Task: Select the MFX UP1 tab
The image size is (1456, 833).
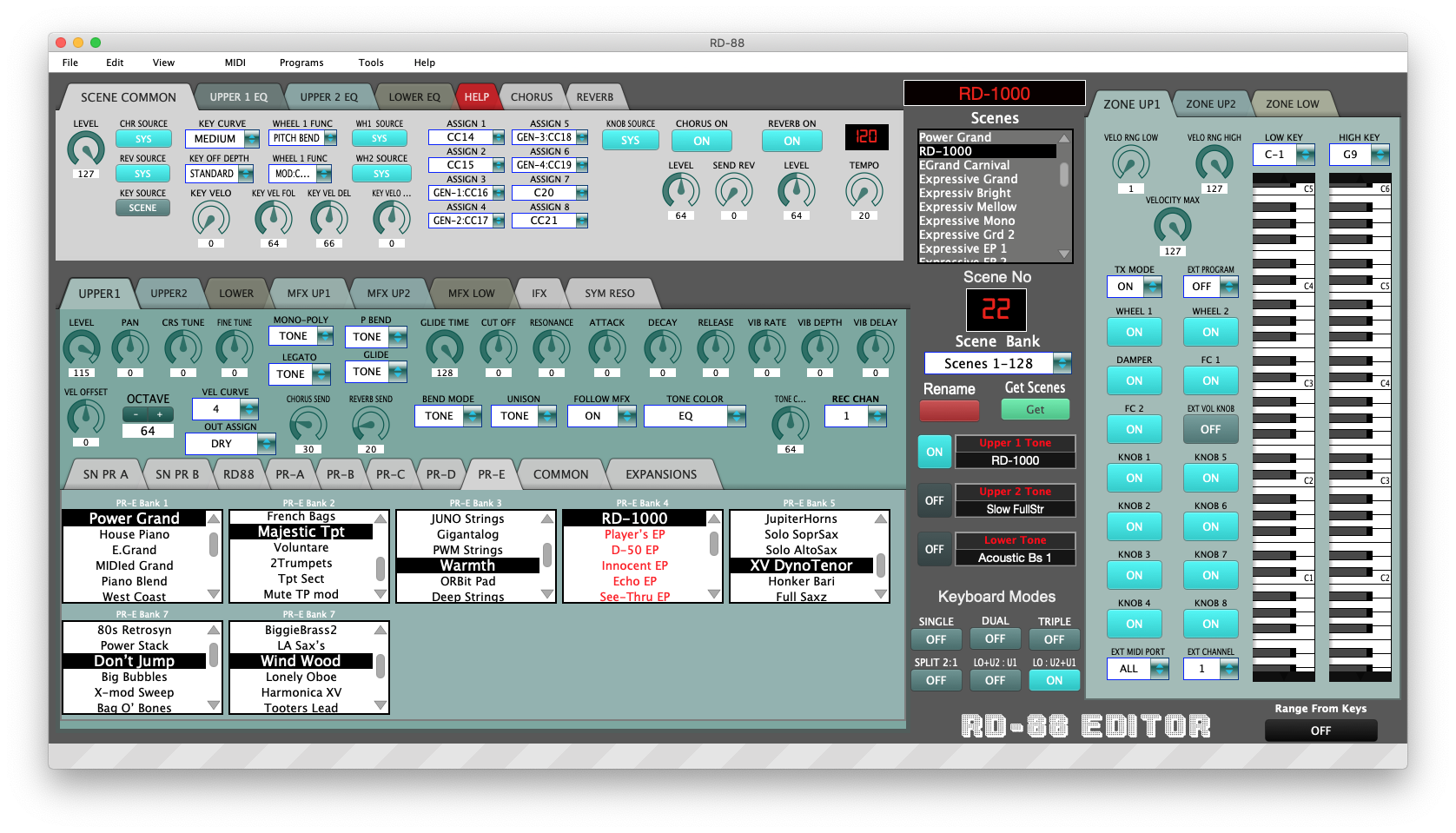Action: (308, 294)
